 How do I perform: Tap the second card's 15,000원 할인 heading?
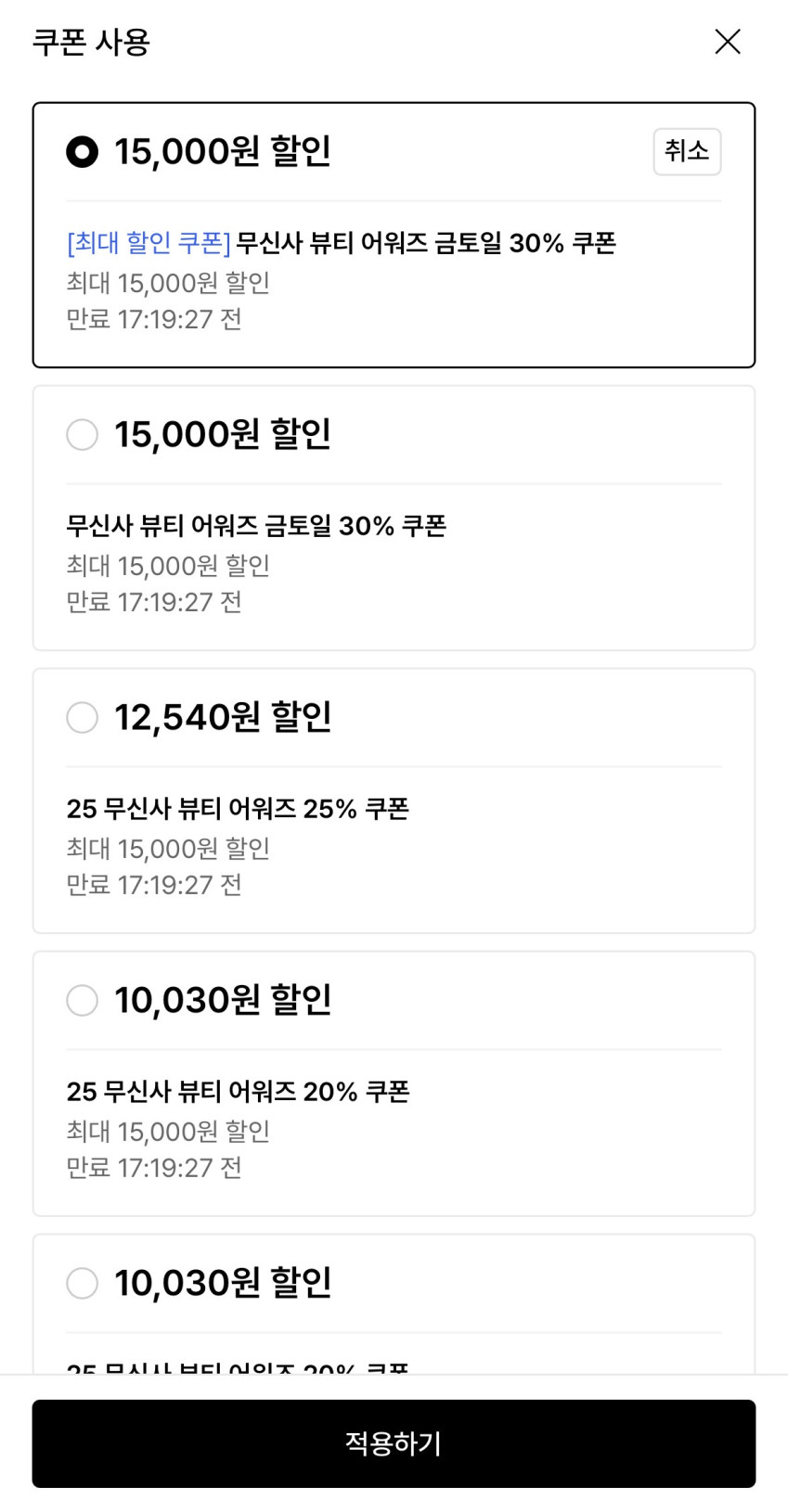(223, 434)
